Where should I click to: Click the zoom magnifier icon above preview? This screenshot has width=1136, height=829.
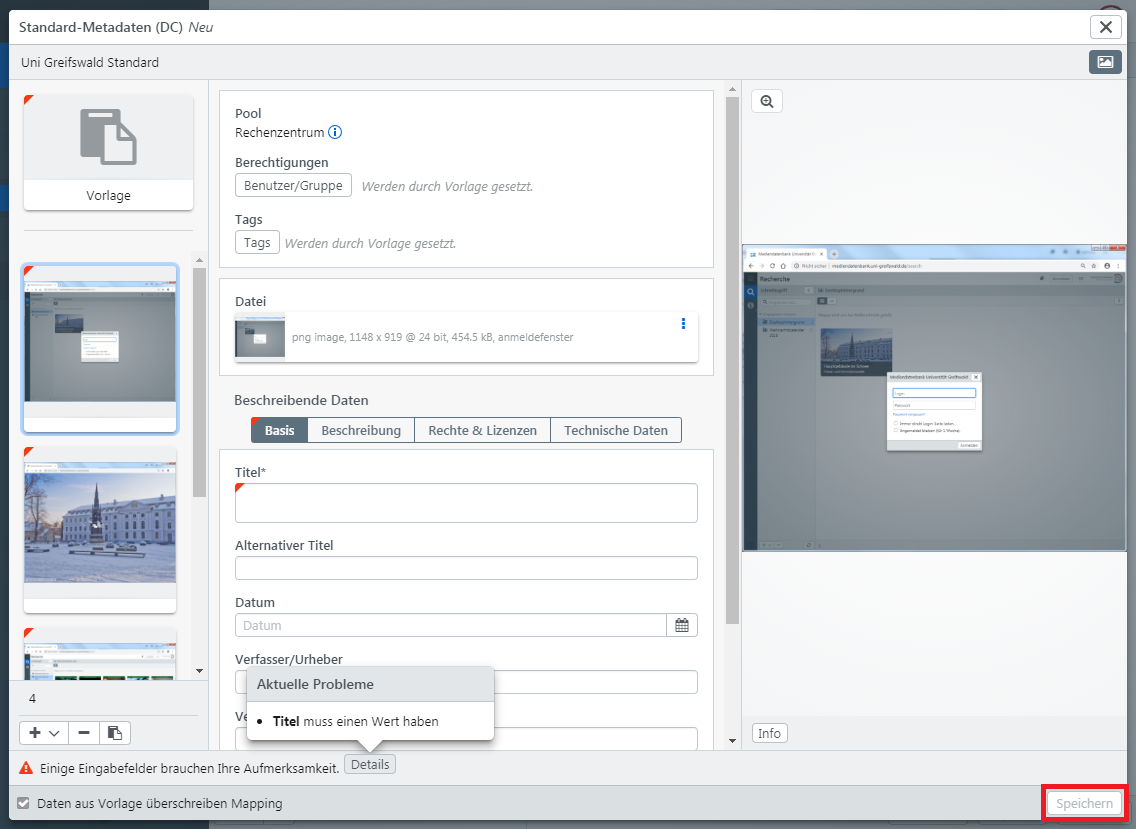coord(767,101)
